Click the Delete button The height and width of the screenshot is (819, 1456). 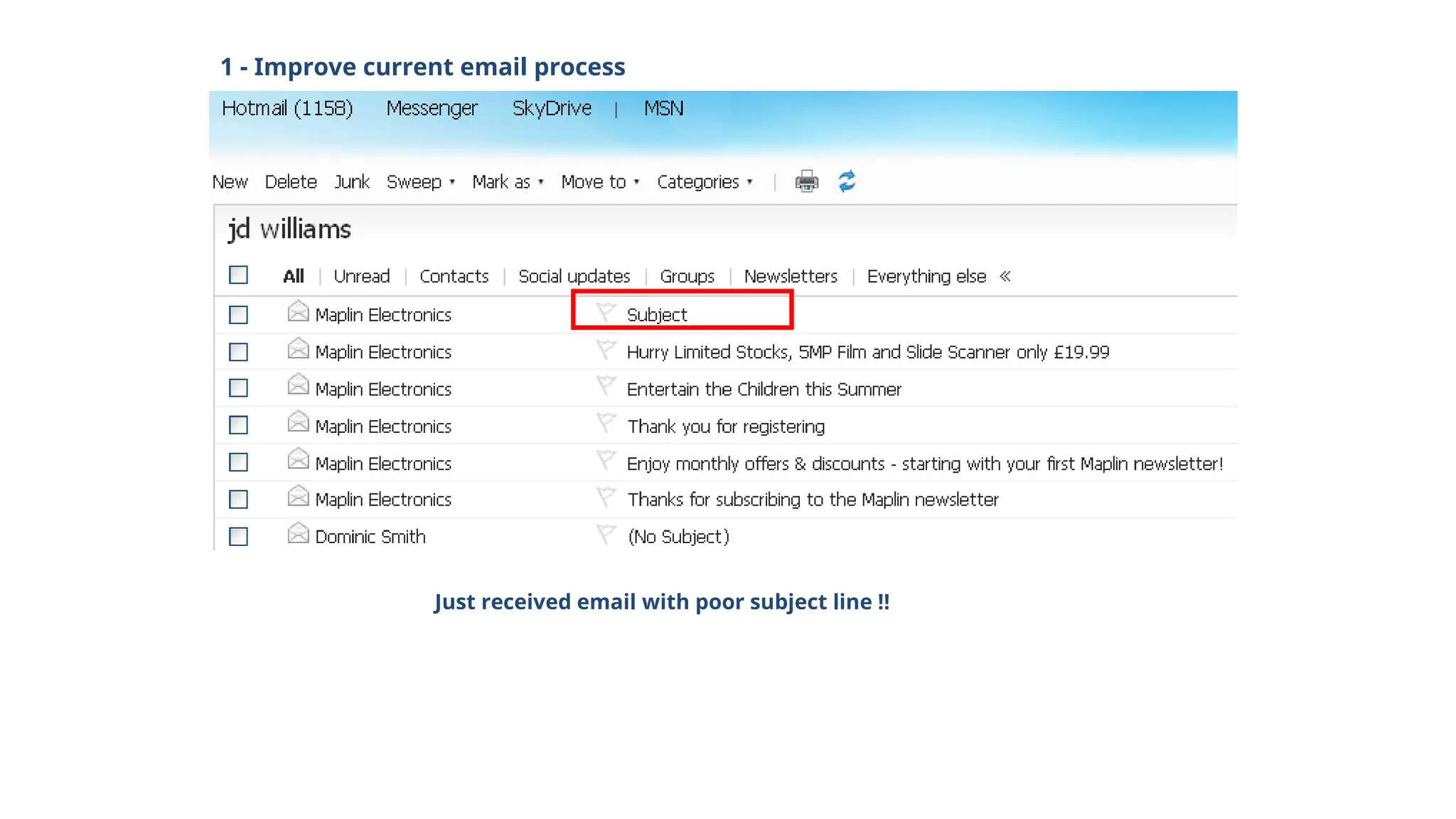[x=291, y=182]
